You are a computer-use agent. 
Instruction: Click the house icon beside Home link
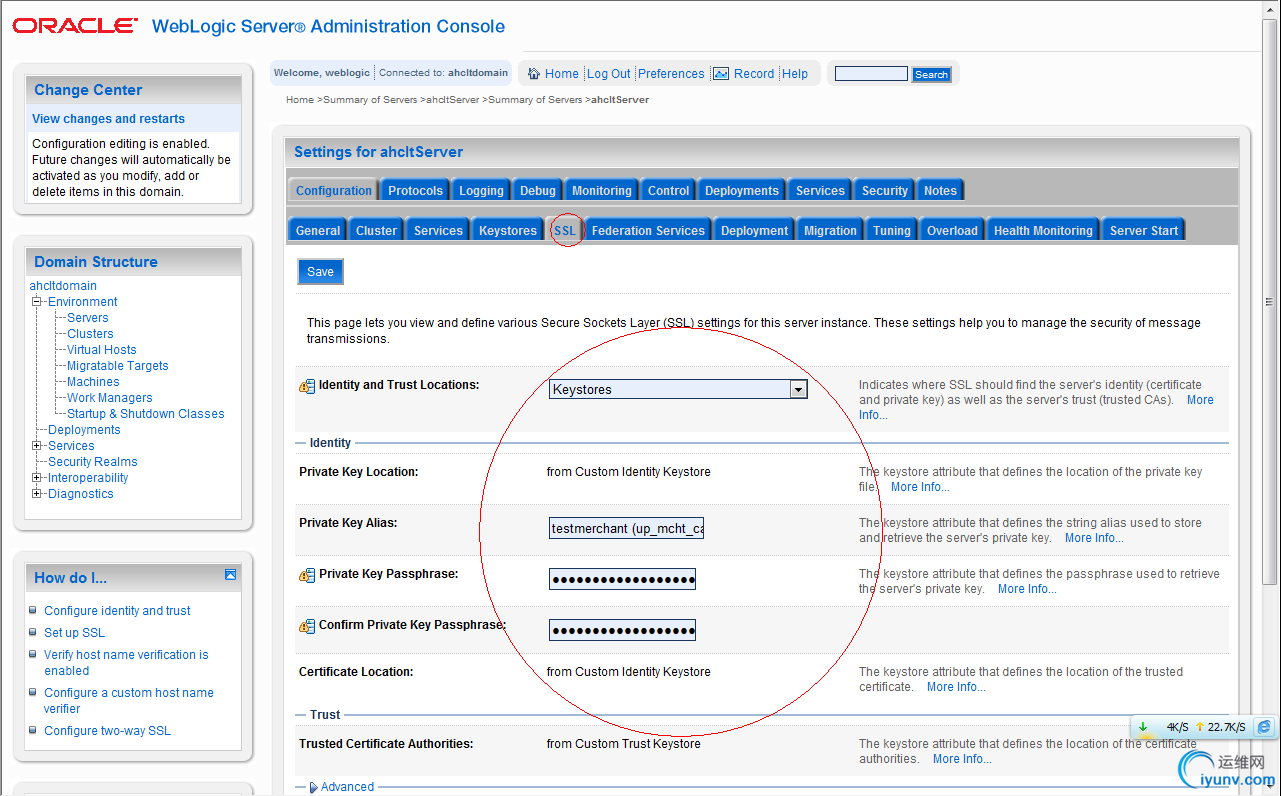[x=534, y=73]
